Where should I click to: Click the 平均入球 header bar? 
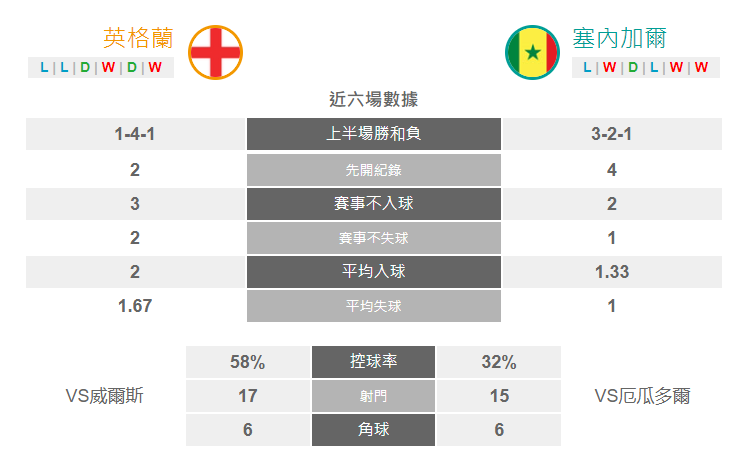pyautogui.click(x=374, y=272)
